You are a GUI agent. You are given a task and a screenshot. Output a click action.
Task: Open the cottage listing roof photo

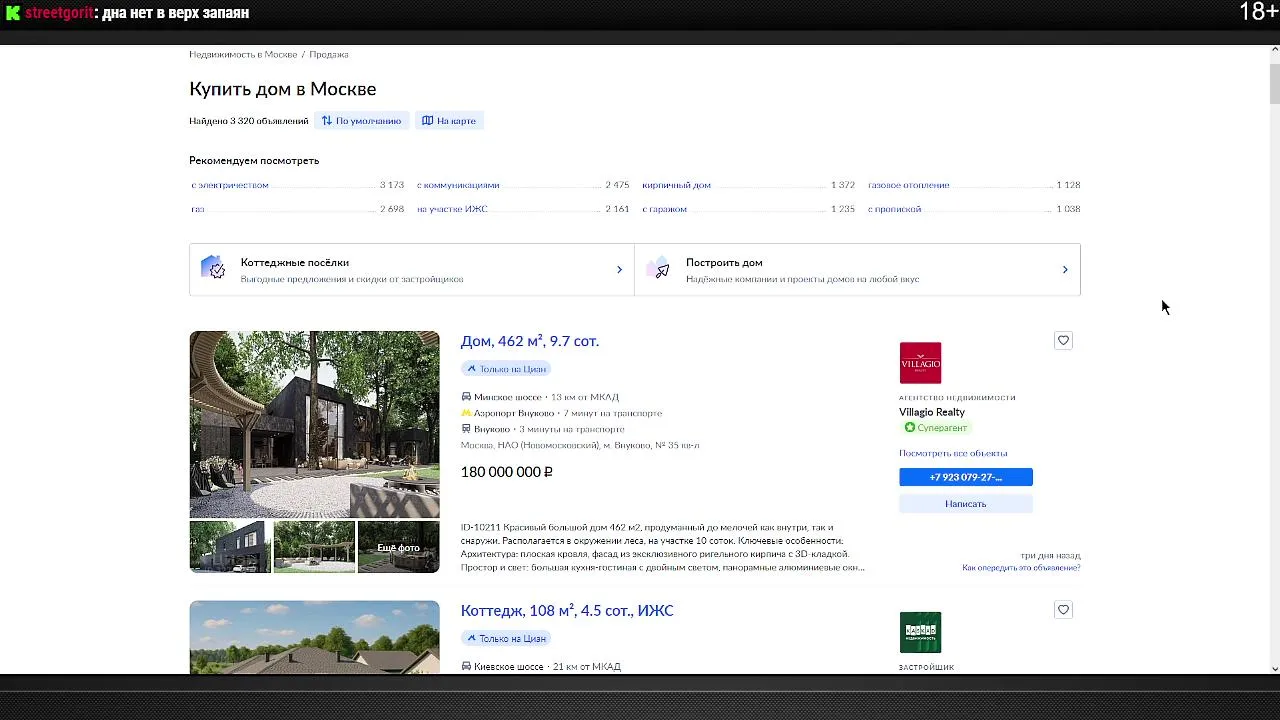point(314,637)
